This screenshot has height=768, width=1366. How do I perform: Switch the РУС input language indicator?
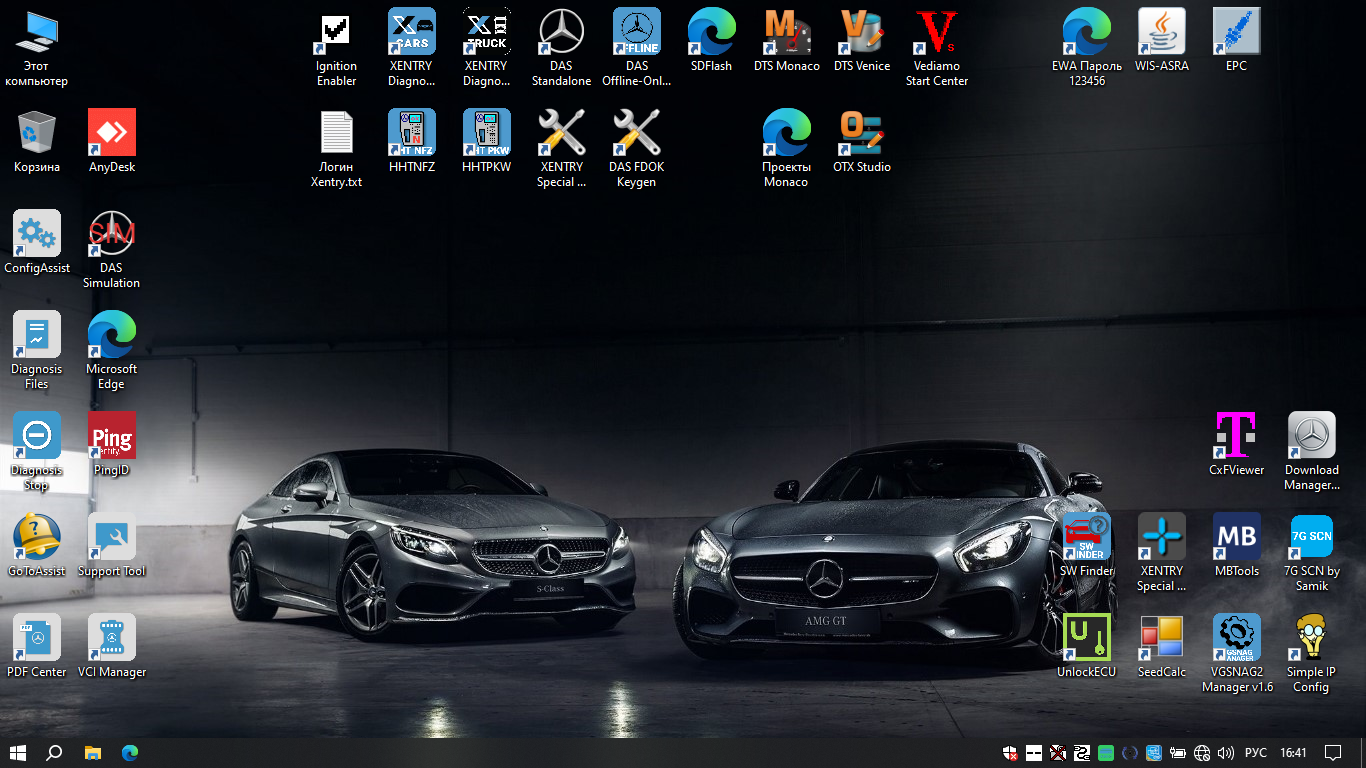click(x=1255, y=753)
